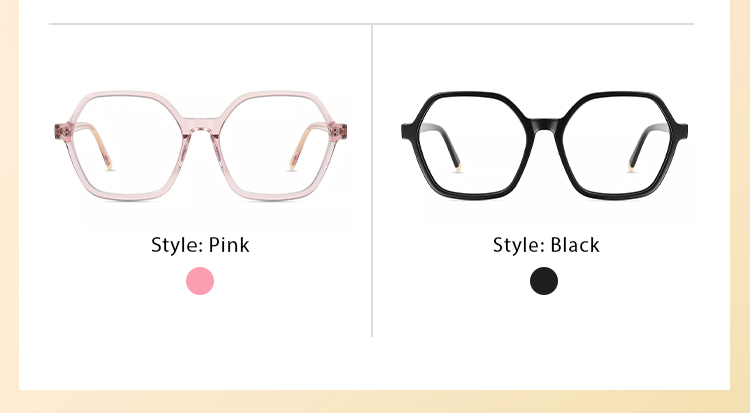Select the pink color swatch
The height and width of the screenshot is (413, 750).
200,281
